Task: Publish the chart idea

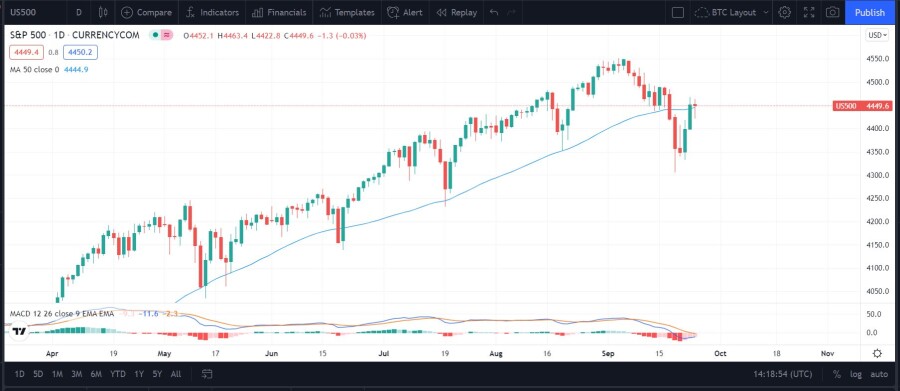Action: pyautogui.click(x=870, y=12)
